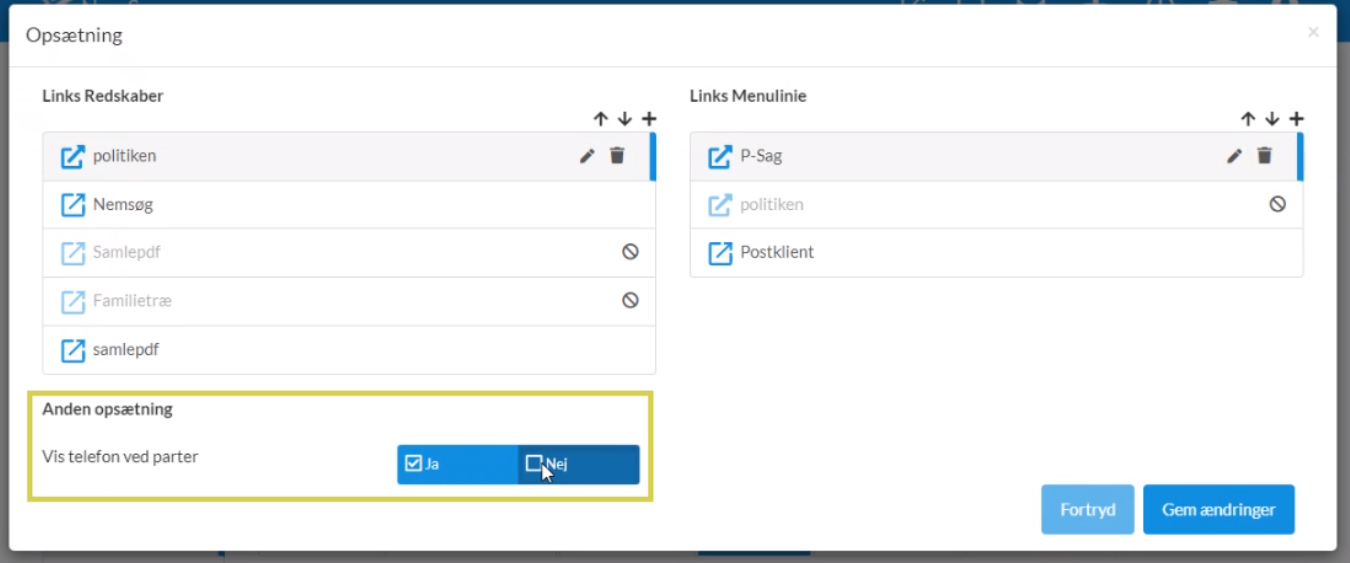This screenshot has width=1350, height=563.
Task: Select the Postklient link in Menulinie
Action: 776,252
